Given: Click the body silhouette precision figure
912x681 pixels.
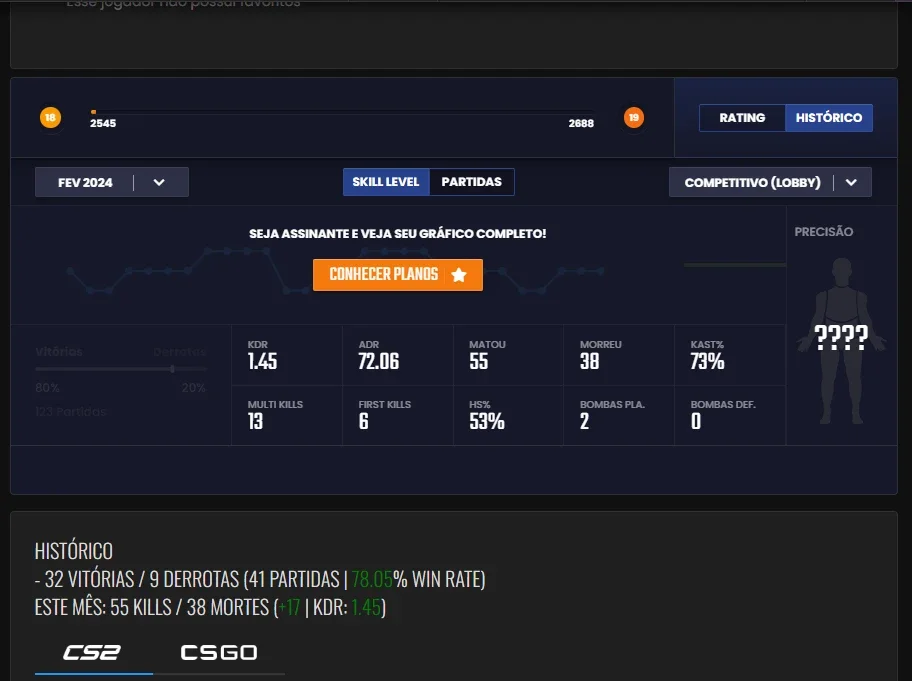Looking at the screenshot, I should (x=842, y=341).
